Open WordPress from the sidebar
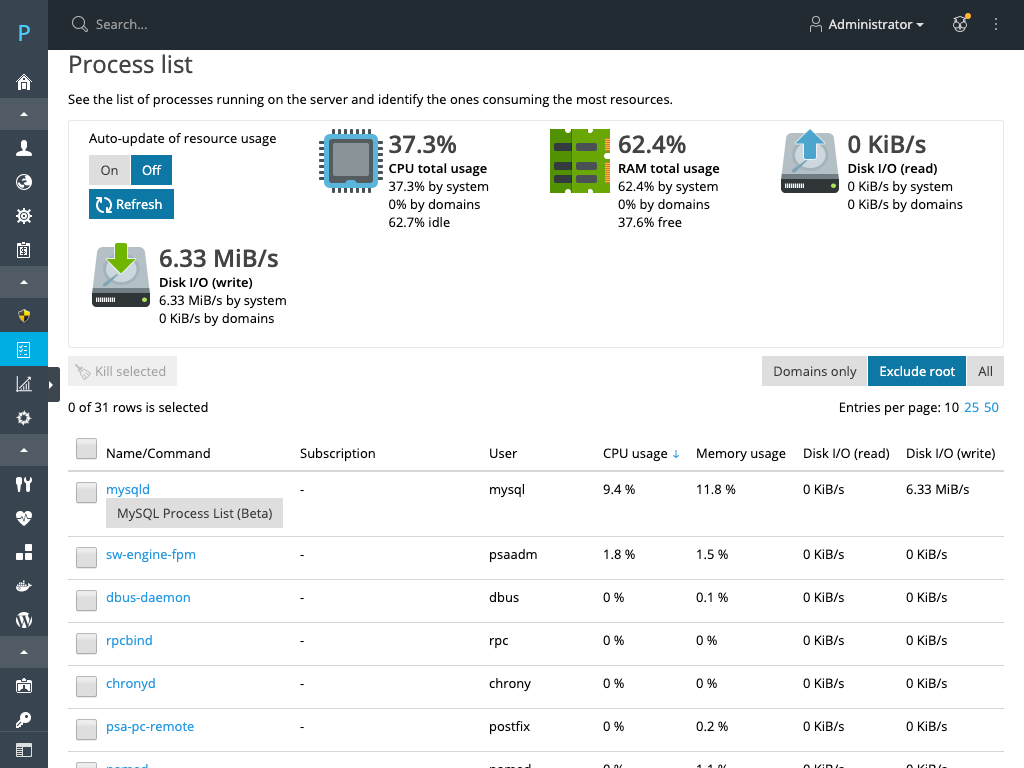1024x768 pixels. [x=24, y=620]
